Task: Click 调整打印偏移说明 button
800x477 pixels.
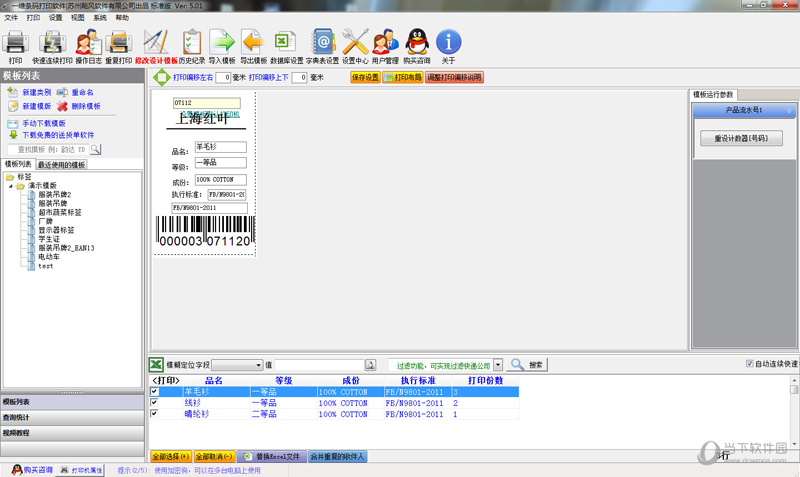Action: point(454,78)
